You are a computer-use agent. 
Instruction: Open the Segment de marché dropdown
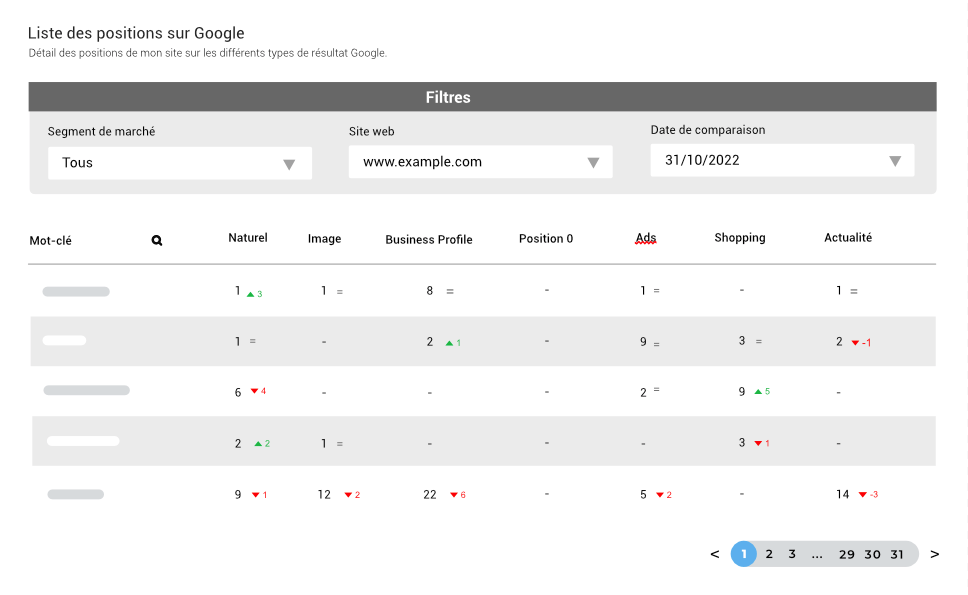(180, 163)
